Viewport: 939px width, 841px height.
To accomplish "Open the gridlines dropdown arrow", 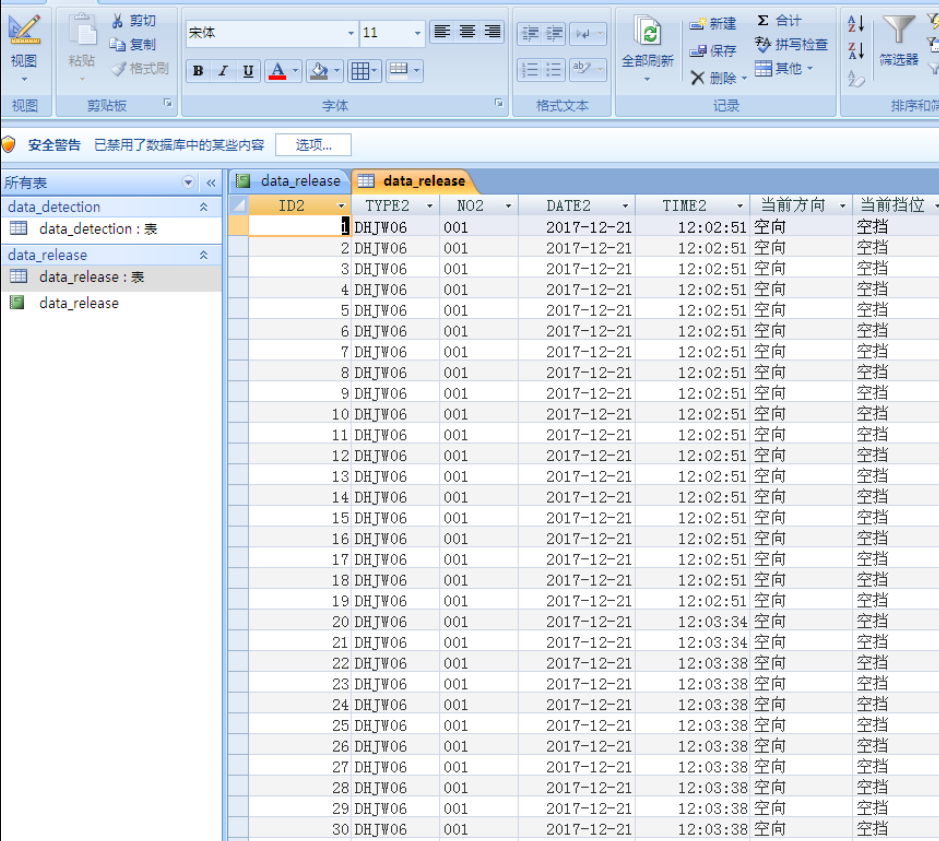I will tap(375, 71).
